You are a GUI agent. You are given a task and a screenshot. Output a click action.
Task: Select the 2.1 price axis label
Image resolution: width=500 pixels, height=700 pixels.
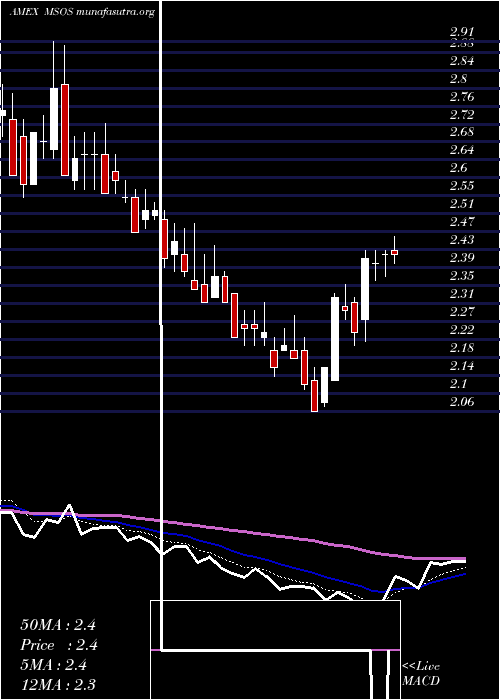tap(458, 384)
